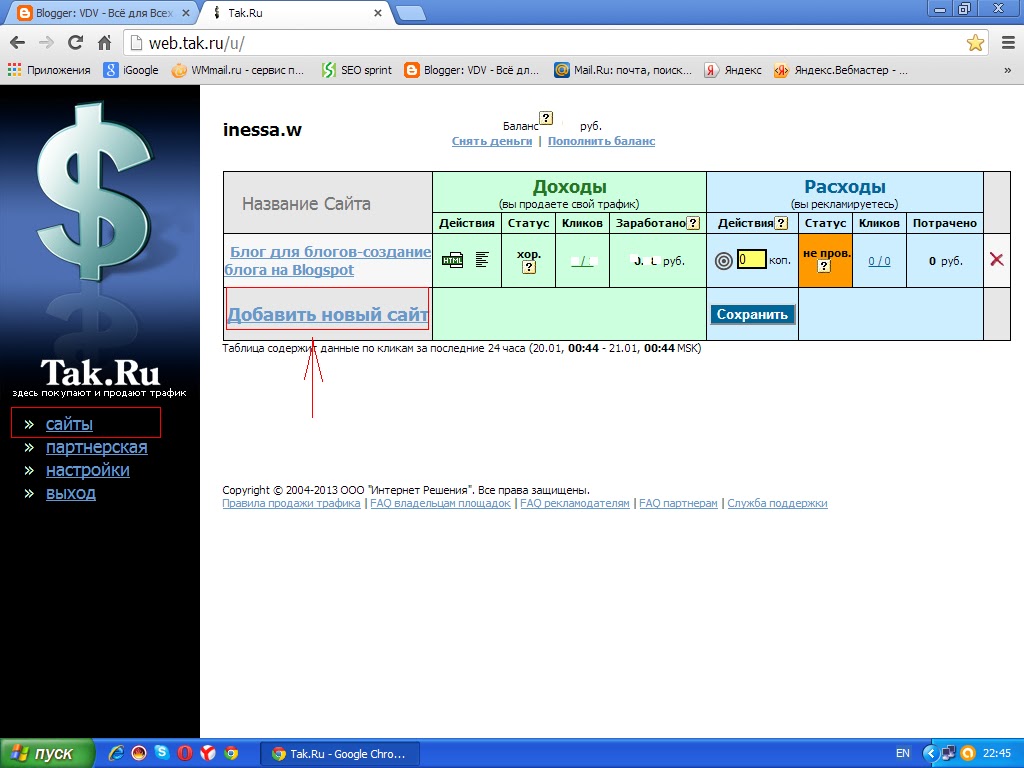Image resolution: width=1024 pixels, height=768 pixels.
Task: Go back with the browser back arrow
Action: [x=18, y=43]
